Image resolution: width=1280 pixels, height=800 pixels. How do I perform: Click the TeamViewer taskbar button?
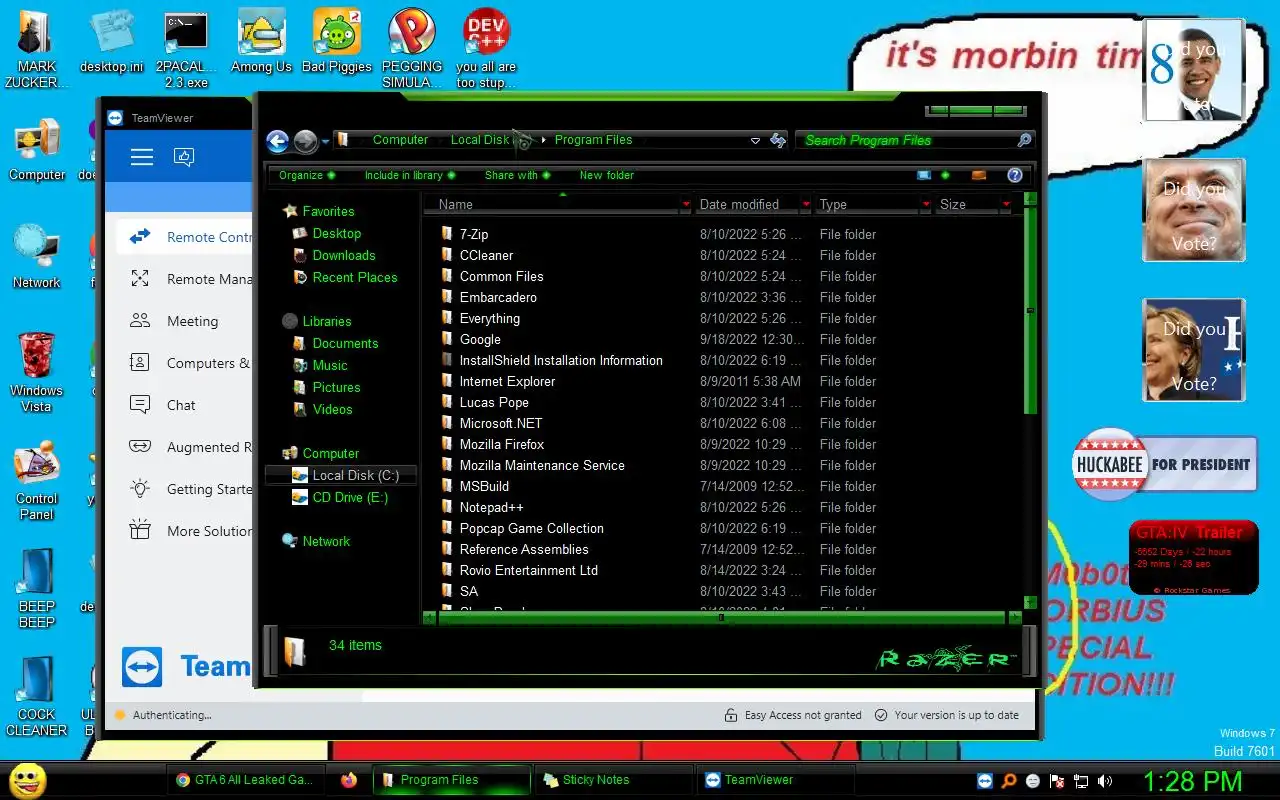point(775,780)
